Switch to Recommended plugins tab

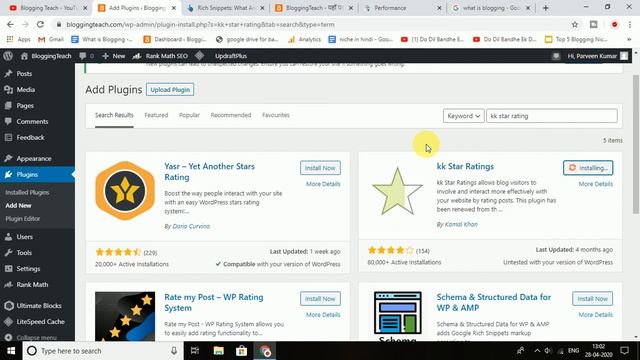coord(231,116)
